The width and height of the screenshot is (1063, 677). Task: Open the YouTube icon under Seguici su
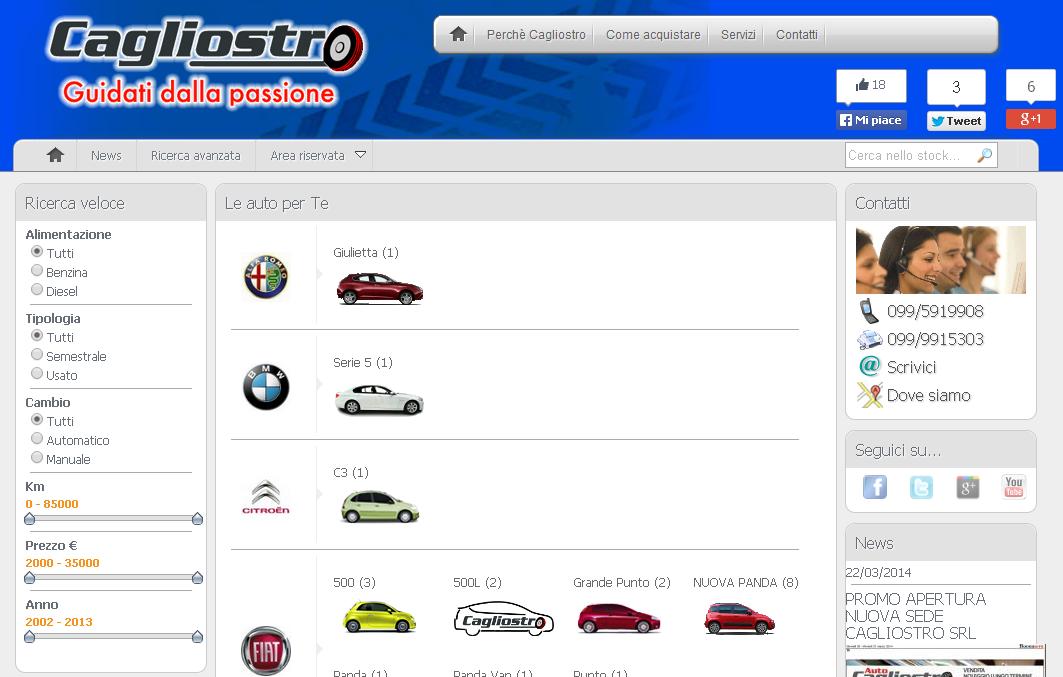click(x=1014, y=487)
